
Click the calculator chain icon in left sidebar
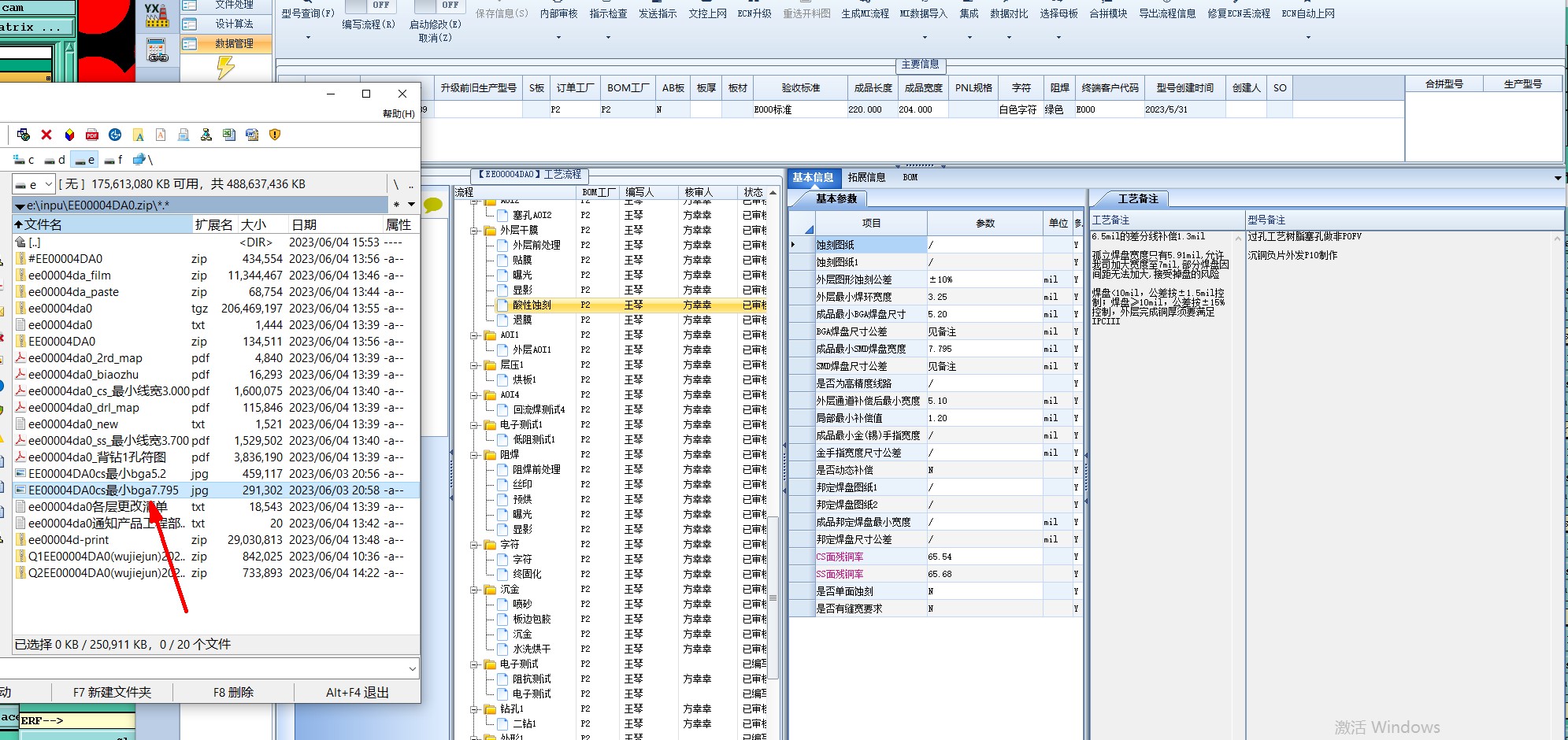pyautogui.click(x=158, y=50)
